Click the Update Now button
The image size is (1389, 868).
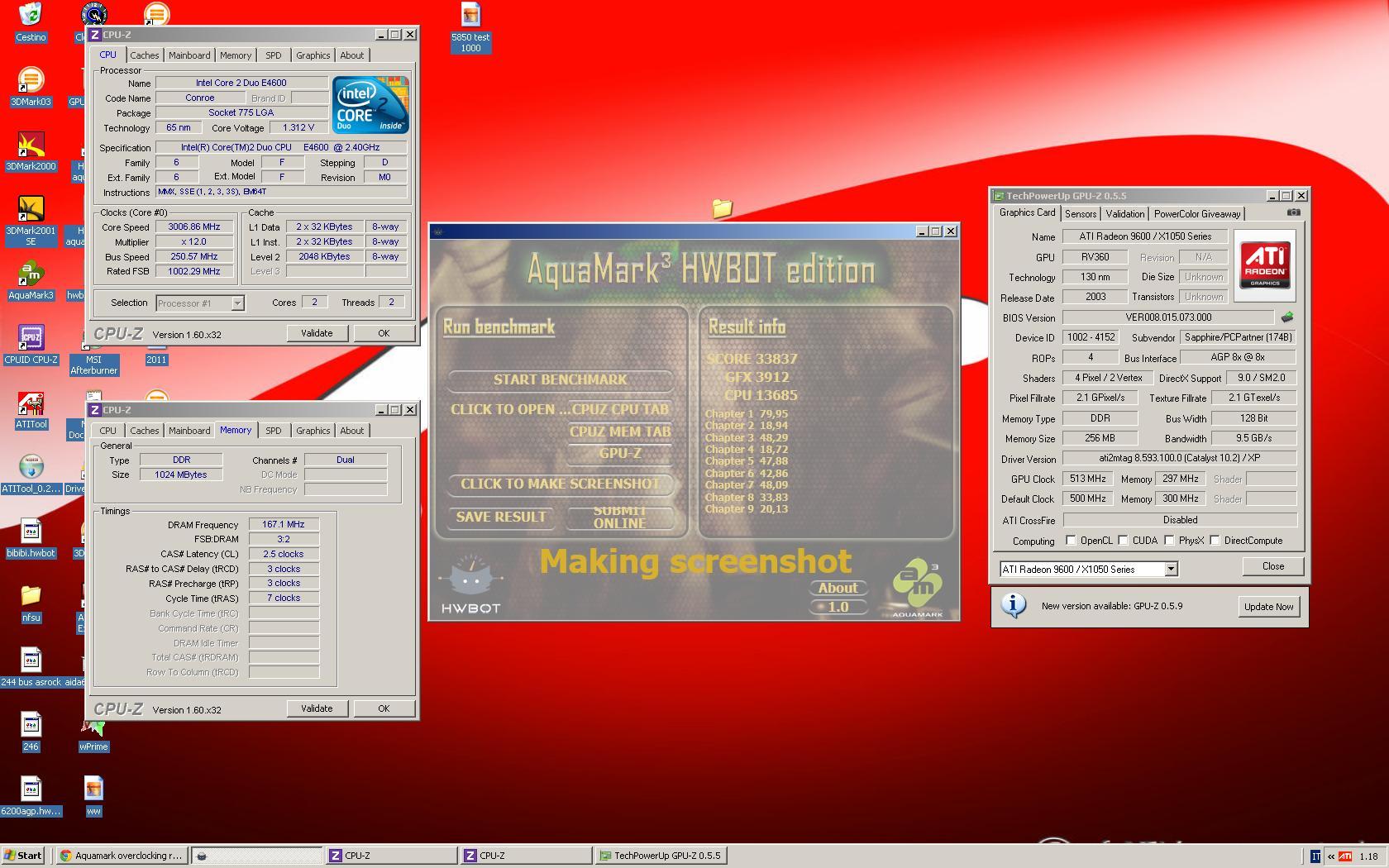click(1268, 607)
